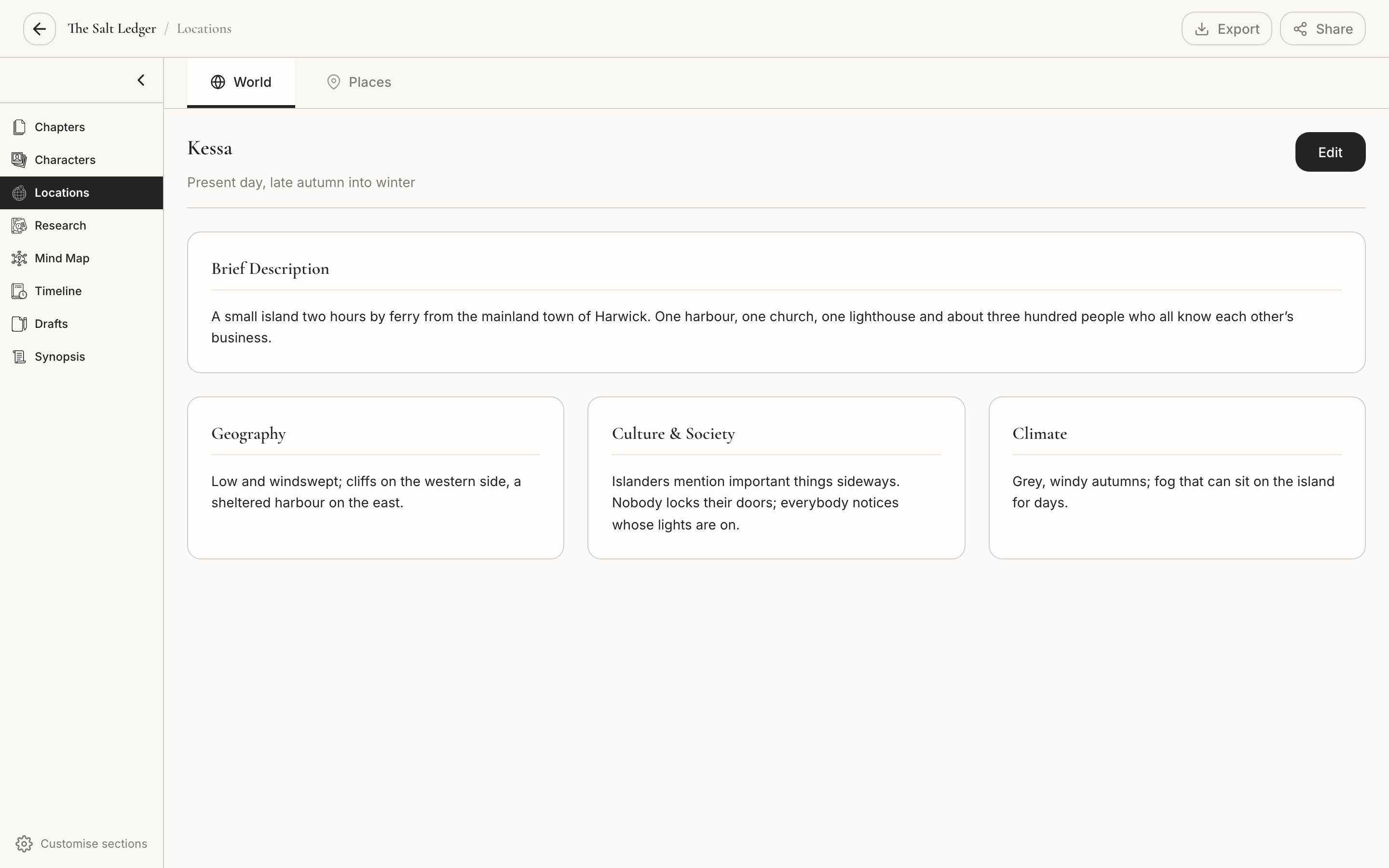Click the Brief Description heading

pos(271,269)
